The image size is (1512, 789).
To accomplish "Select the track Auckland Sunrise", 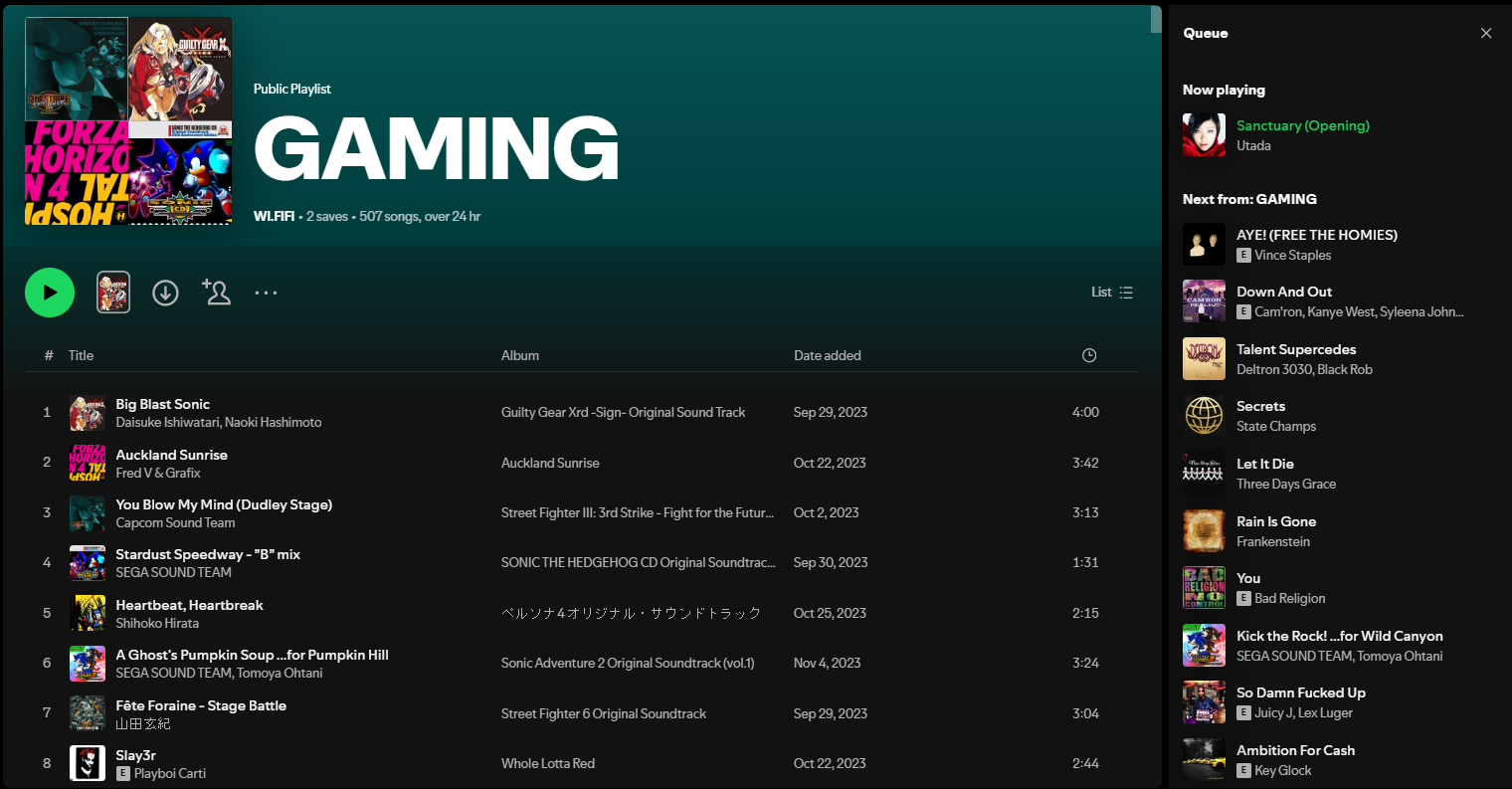I will click(x=171, y=455).
